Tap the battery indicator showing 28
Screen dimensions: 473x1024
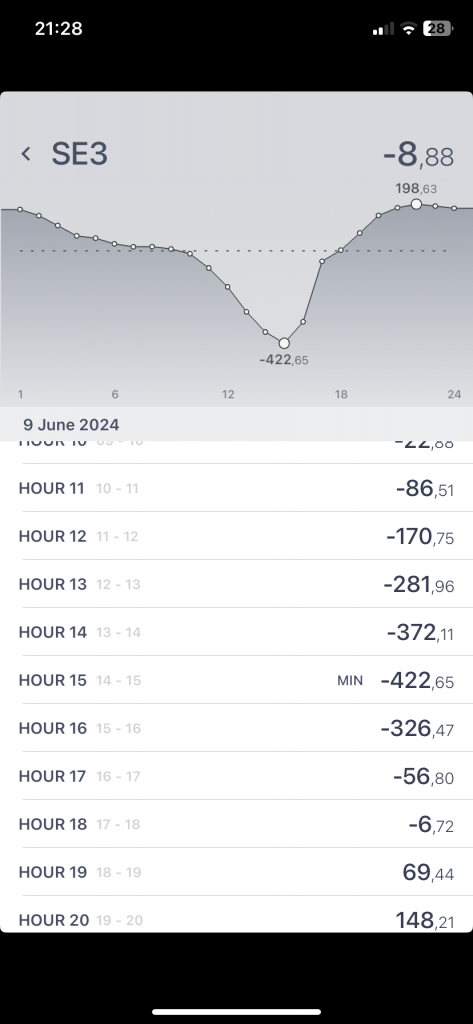(x=437, y=29)
